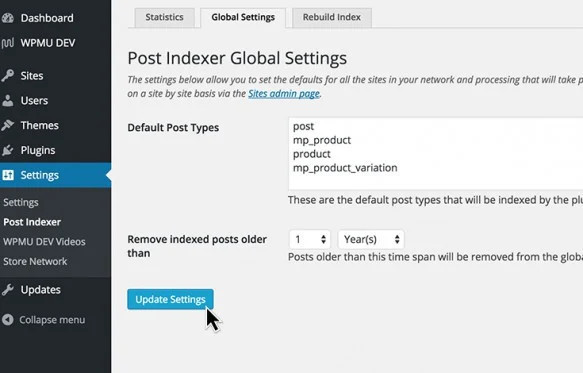The image size is (583, 373).
Task: Click the Users person icon
Action: pos(7,100)
